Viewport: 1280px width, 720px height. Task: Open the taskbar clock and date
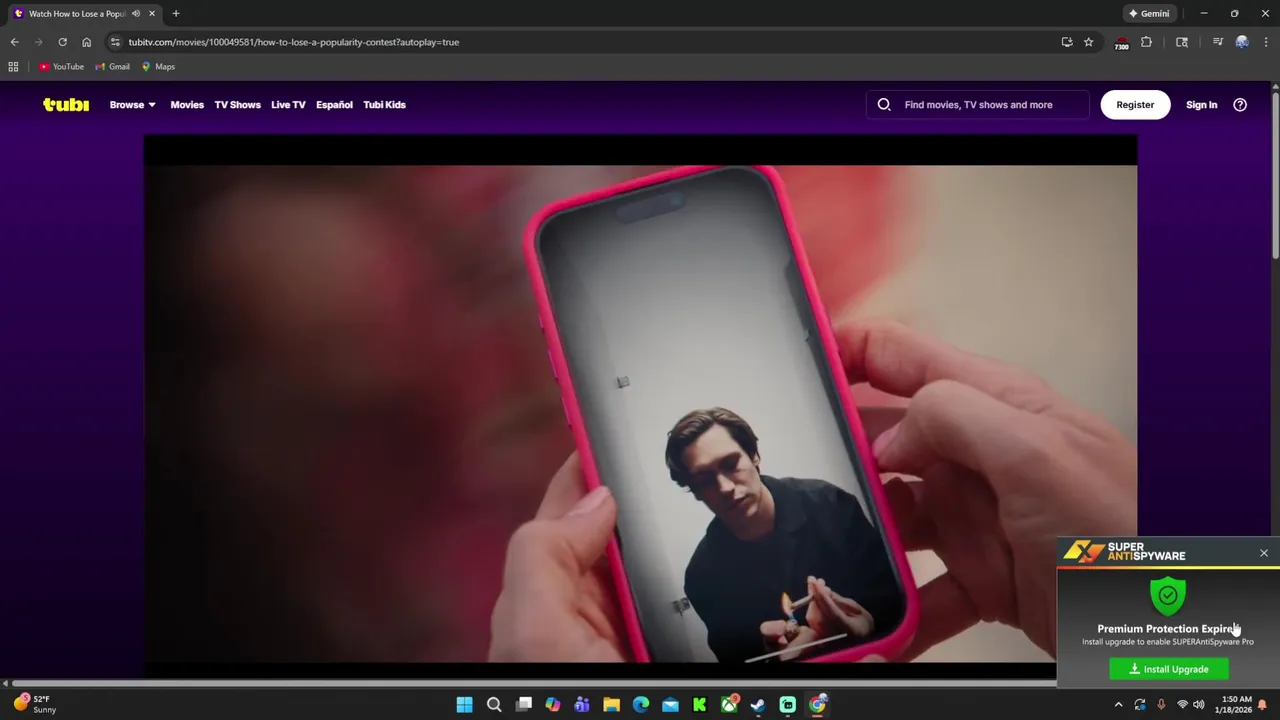(x=1236, y=705)
